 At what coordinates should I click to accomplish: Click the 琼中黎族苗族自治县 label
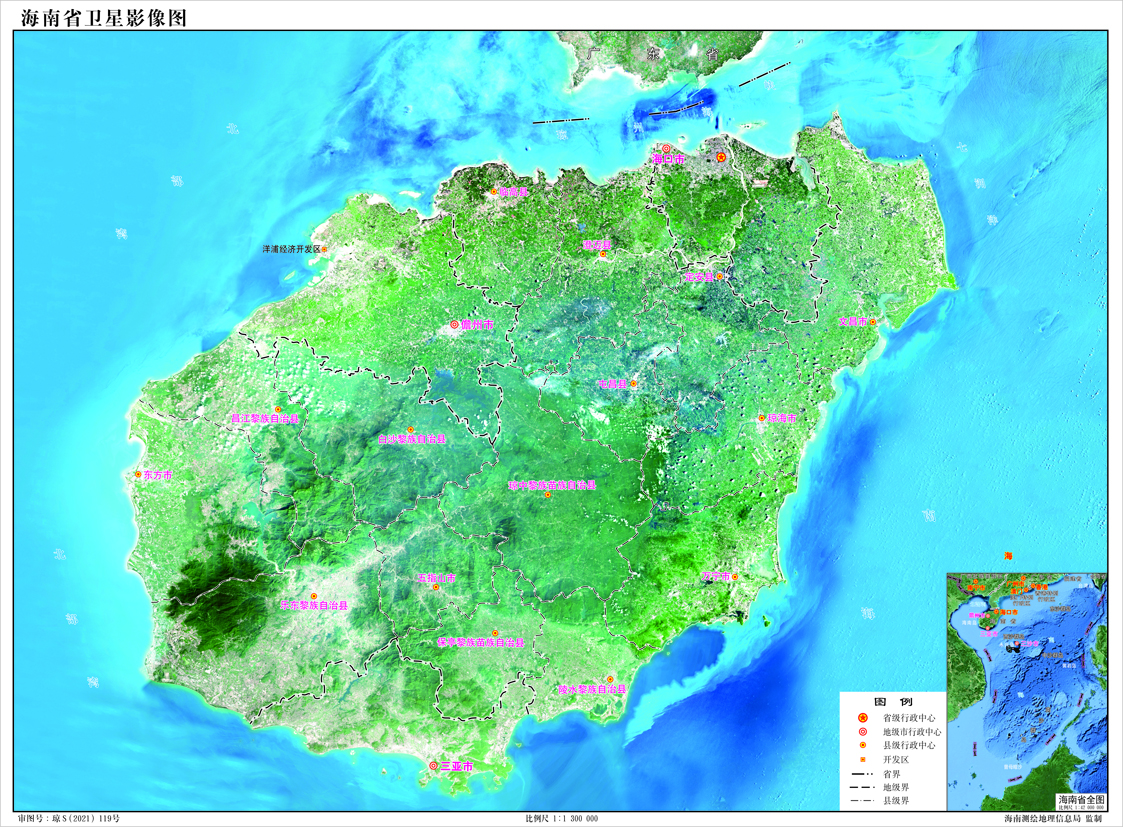pos(552,485)
